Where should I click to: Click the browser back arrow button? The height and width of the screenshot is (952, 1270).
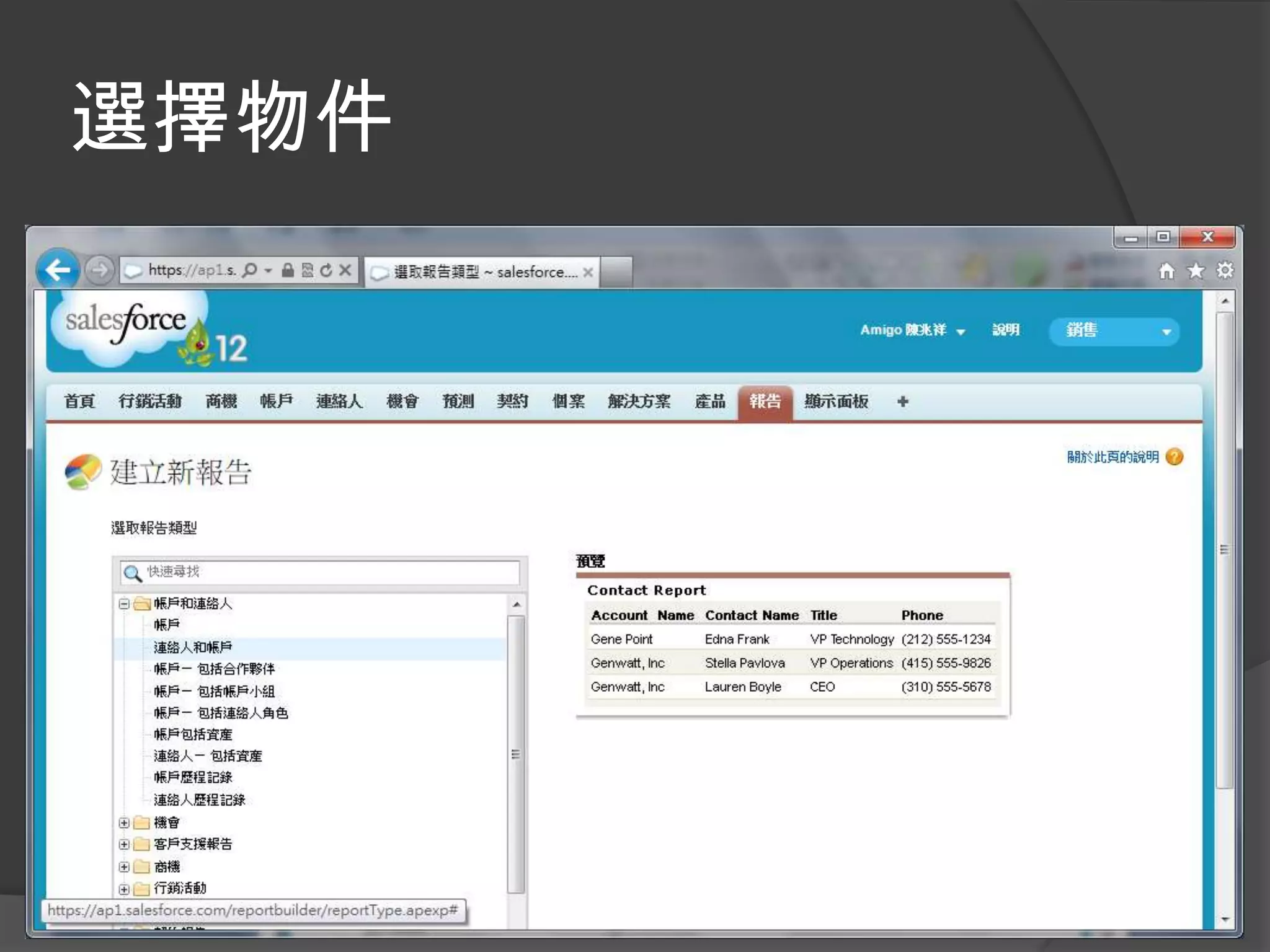[x=58, y=270]
